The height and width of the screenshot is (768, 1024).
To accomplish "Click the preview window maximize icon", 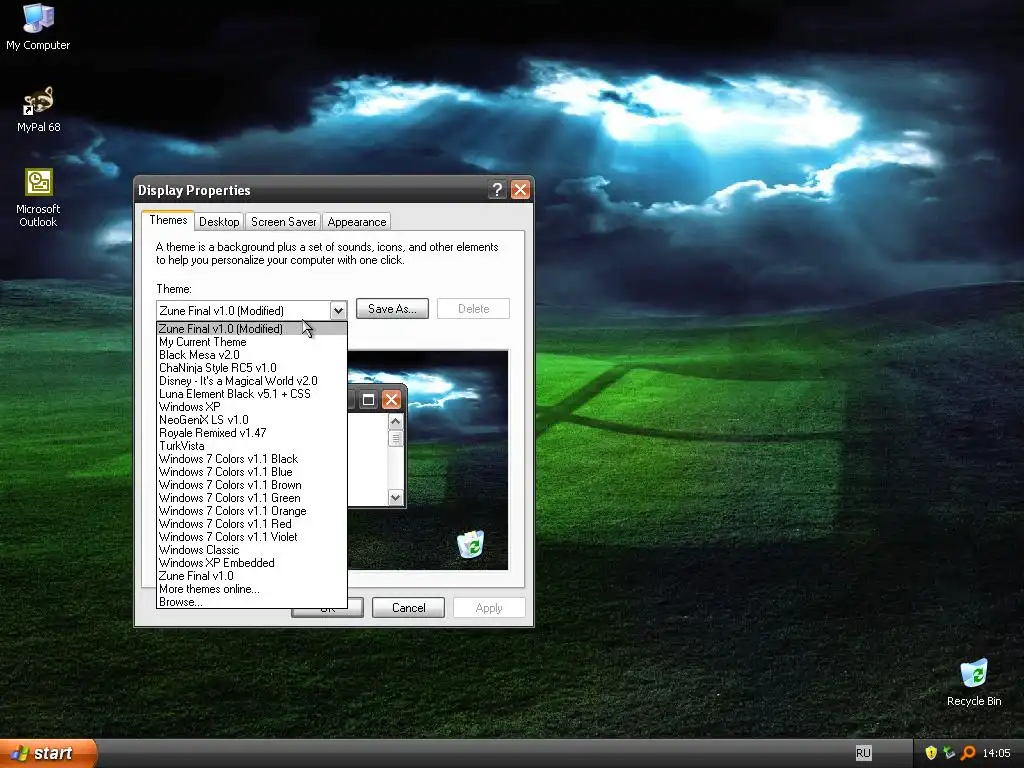I will pyautogui.click(x=368, y=400).
